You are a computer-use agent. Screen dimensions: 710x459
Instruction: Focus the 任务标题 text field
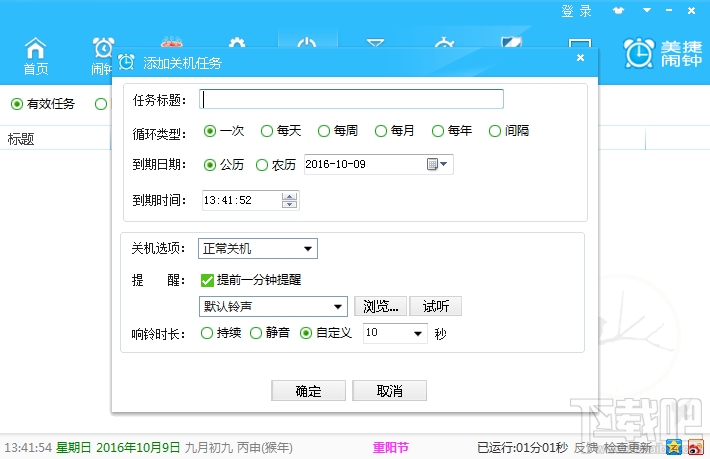click(x=351, y=99)
